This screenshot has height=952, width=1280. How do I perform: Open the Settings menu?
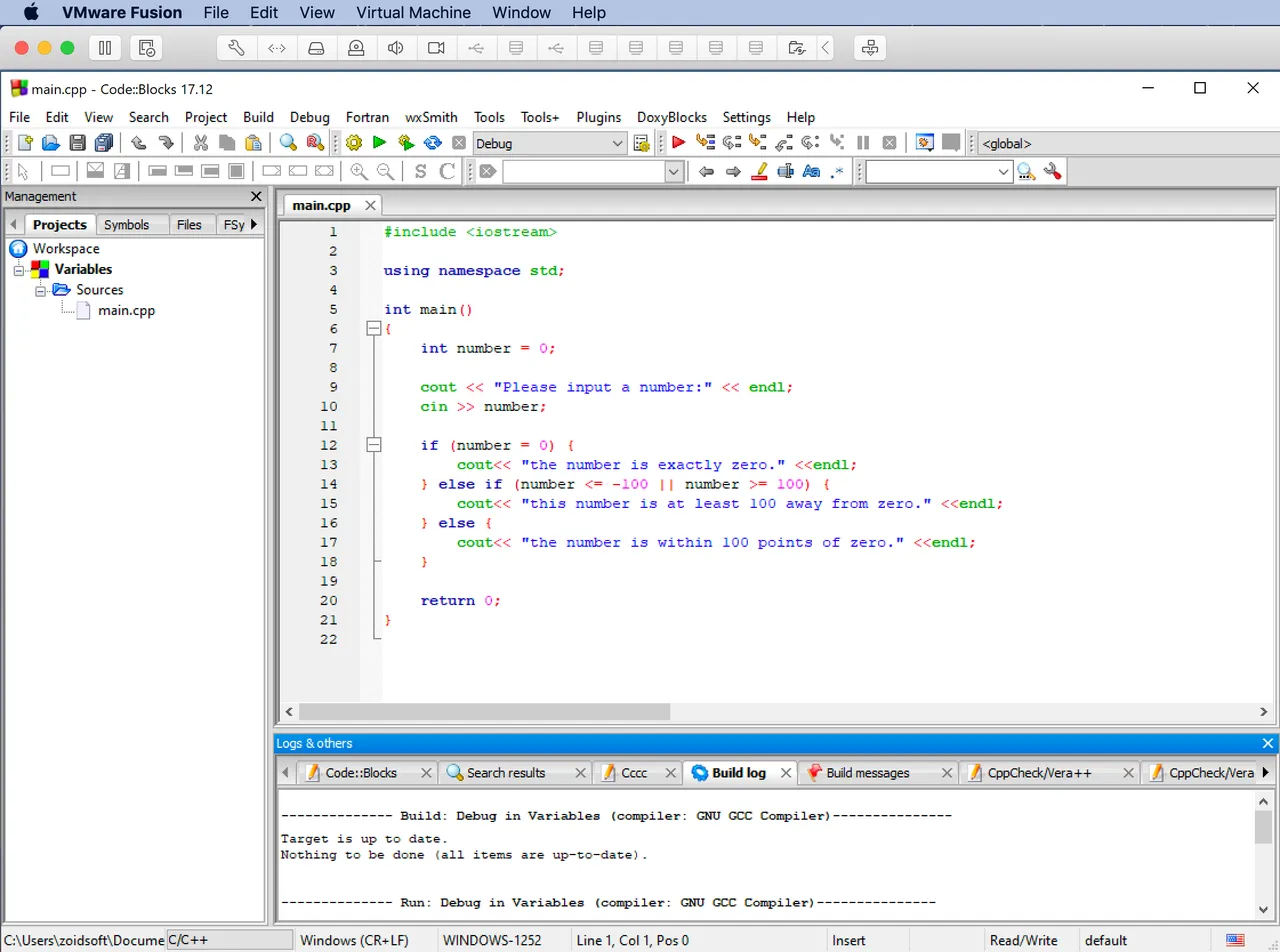coord(747,117)
